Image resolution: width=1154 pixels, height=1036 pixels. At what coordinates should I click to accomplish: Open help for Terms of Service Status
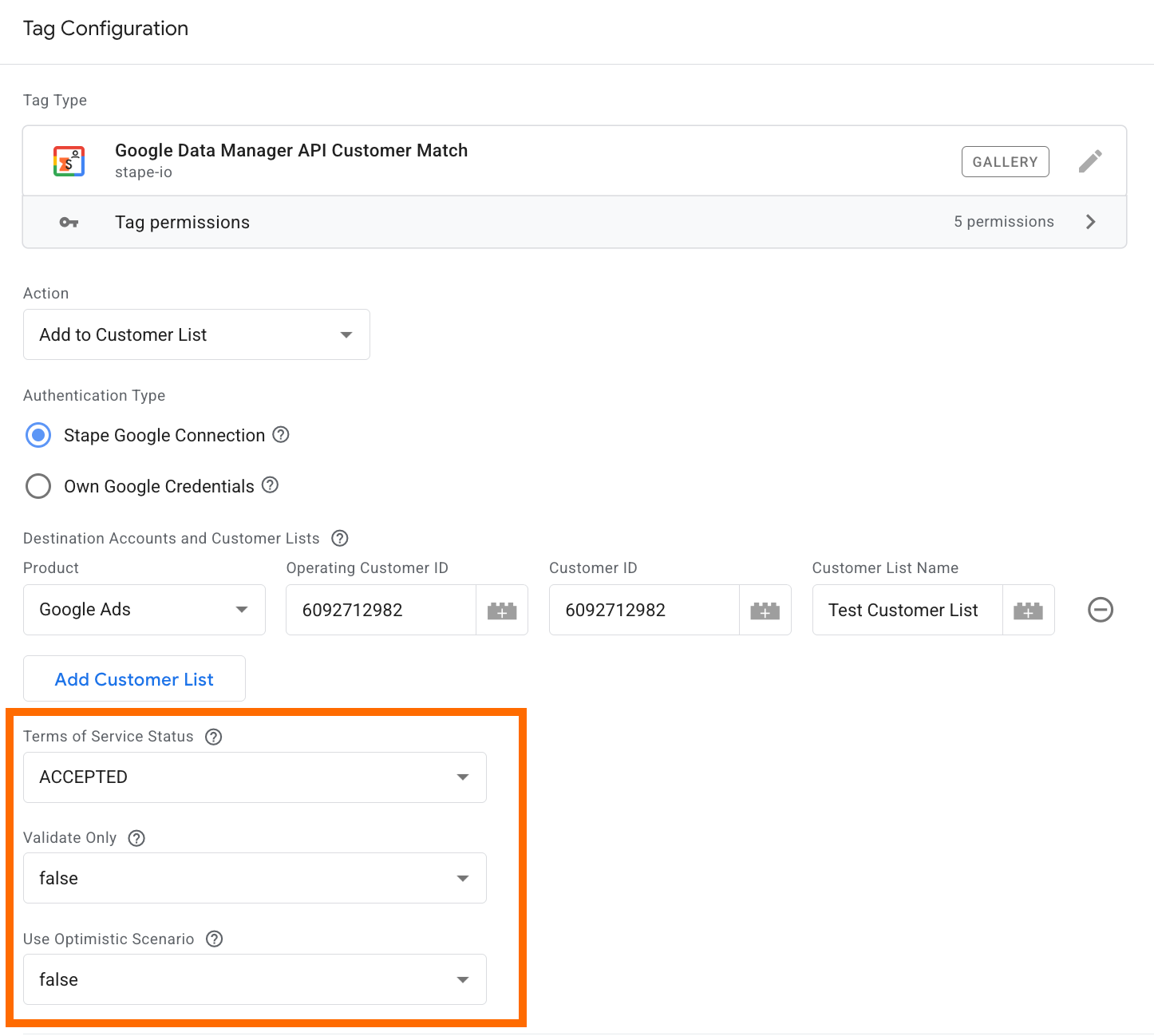pyautogui.click(x=214, y=737)
